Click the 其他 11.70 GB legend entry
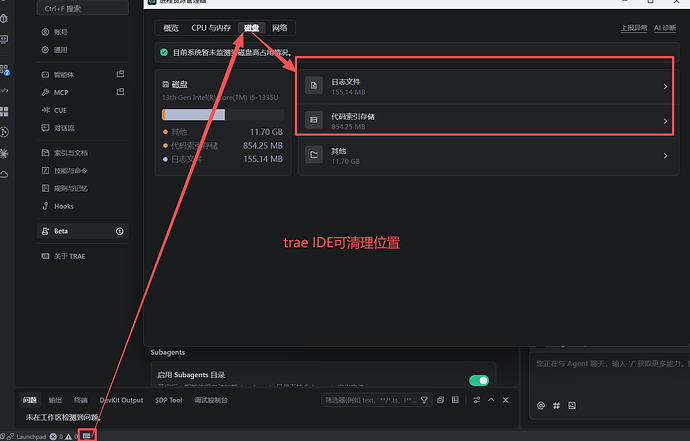This screenshot has height=441, width=690. tap(223, 132)
